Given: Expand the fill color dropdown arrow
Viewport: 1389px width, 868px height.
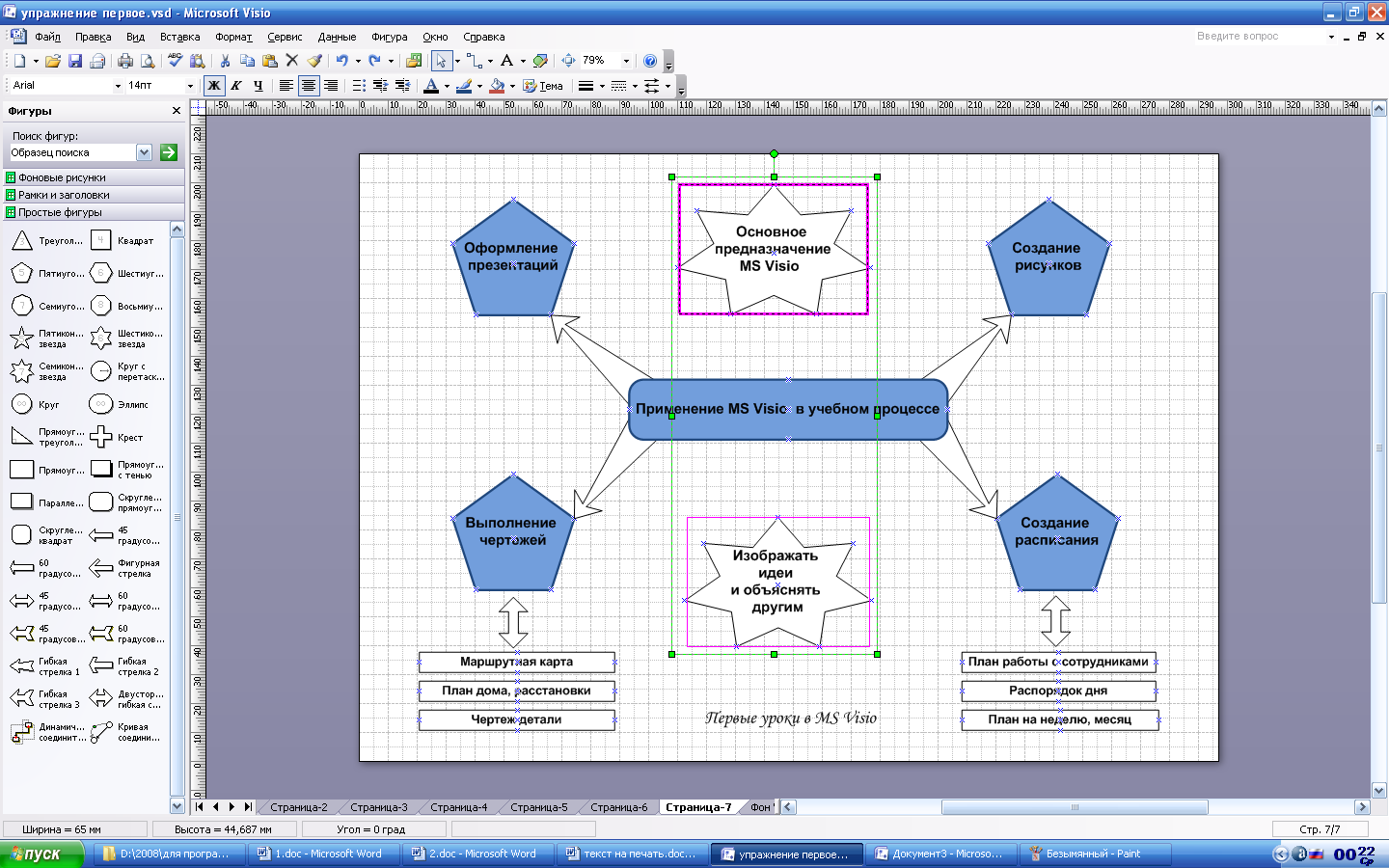Looking at the screenshot, I should [x=512, y=87].
